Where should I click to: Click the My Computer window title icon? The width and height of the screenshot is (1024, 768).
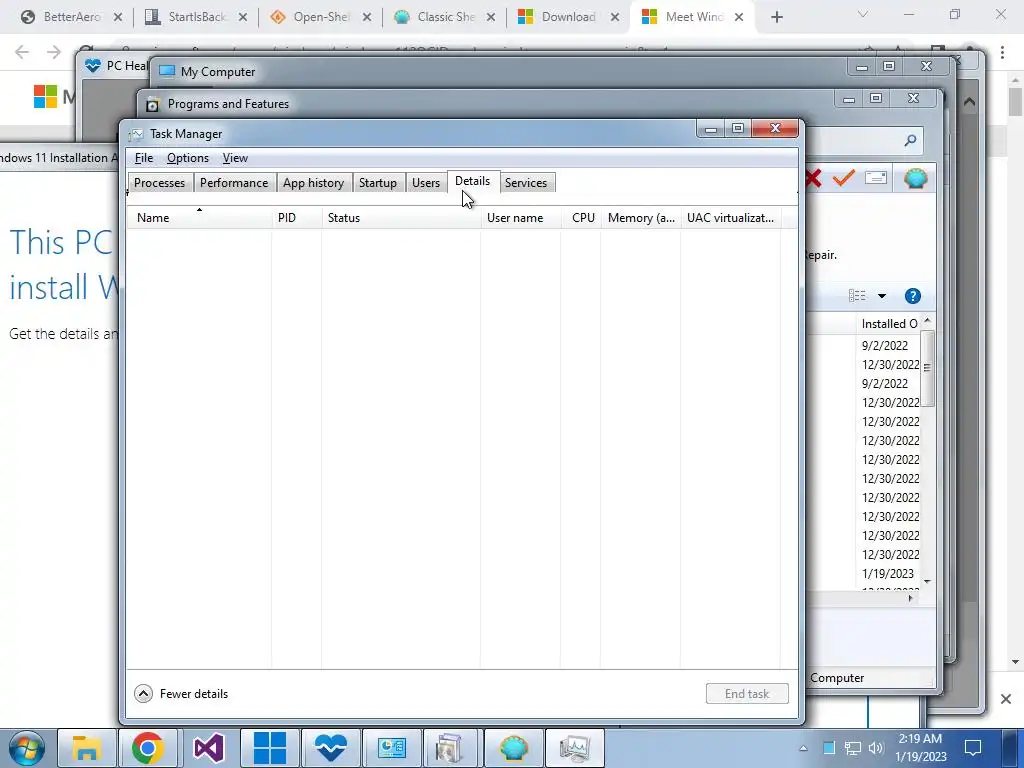[167, 72]
